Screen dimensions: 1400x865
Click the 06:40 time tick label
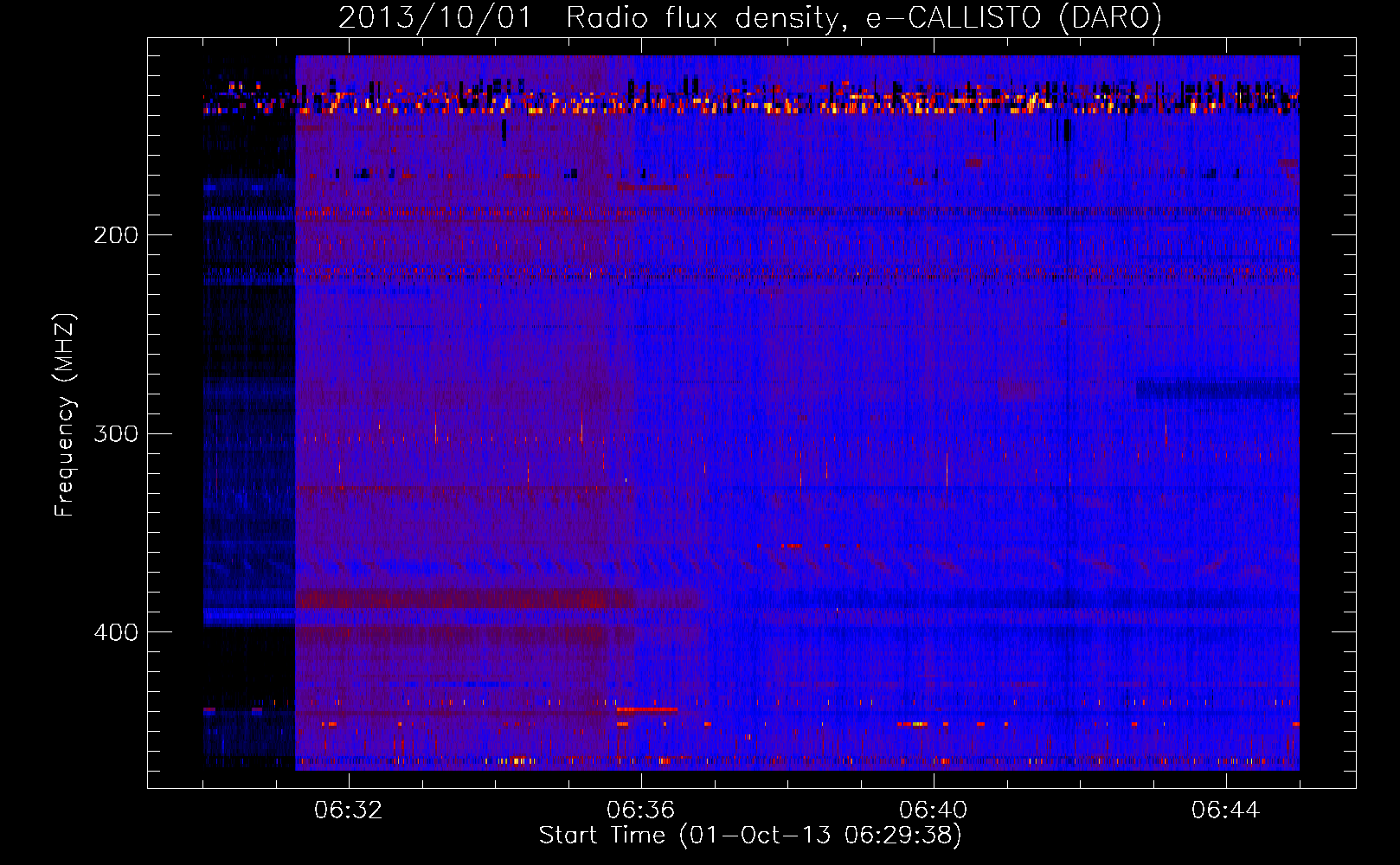[933, 811]
